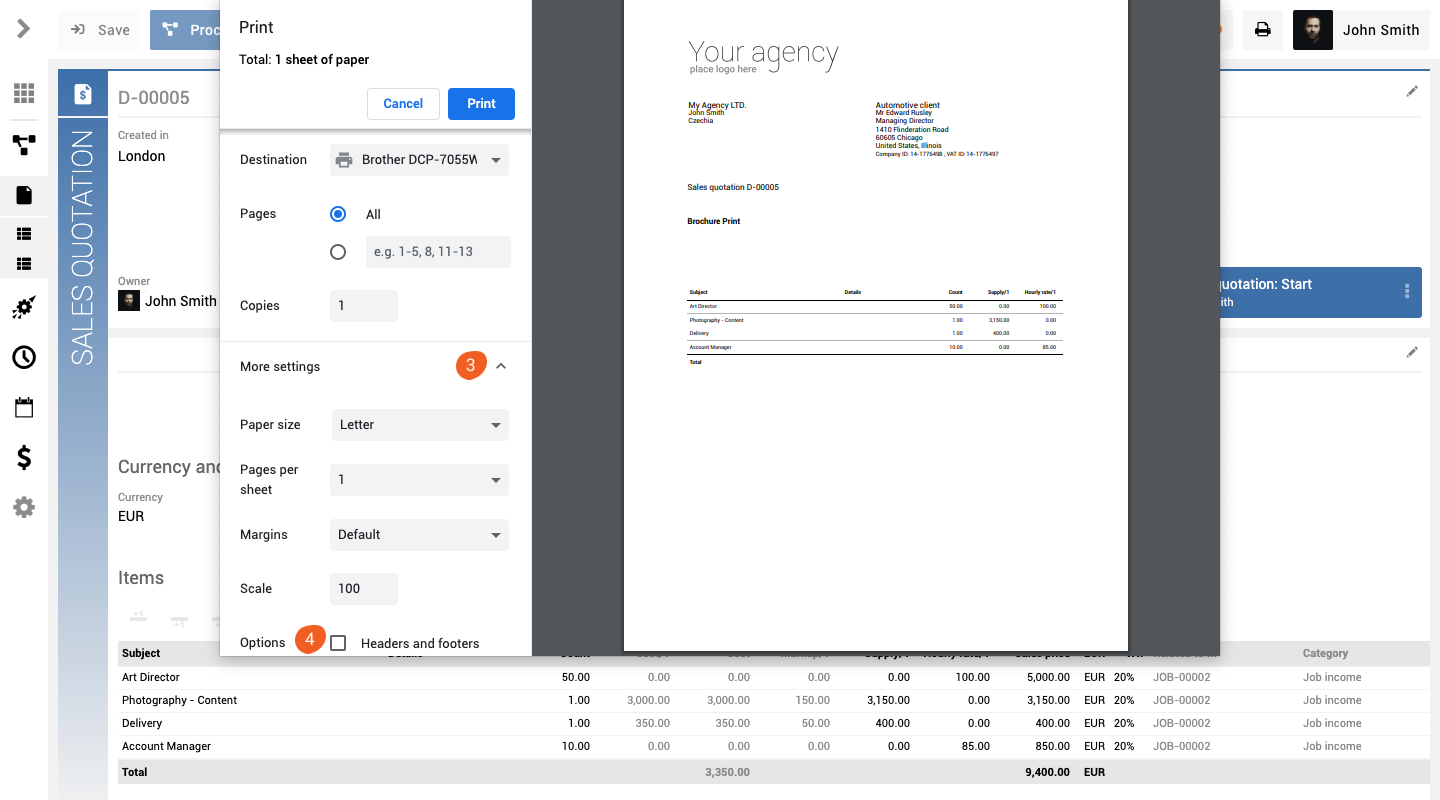Click John Smith avatar in top bar
Screen dimensions: 1440x800
coord(1313,30)
